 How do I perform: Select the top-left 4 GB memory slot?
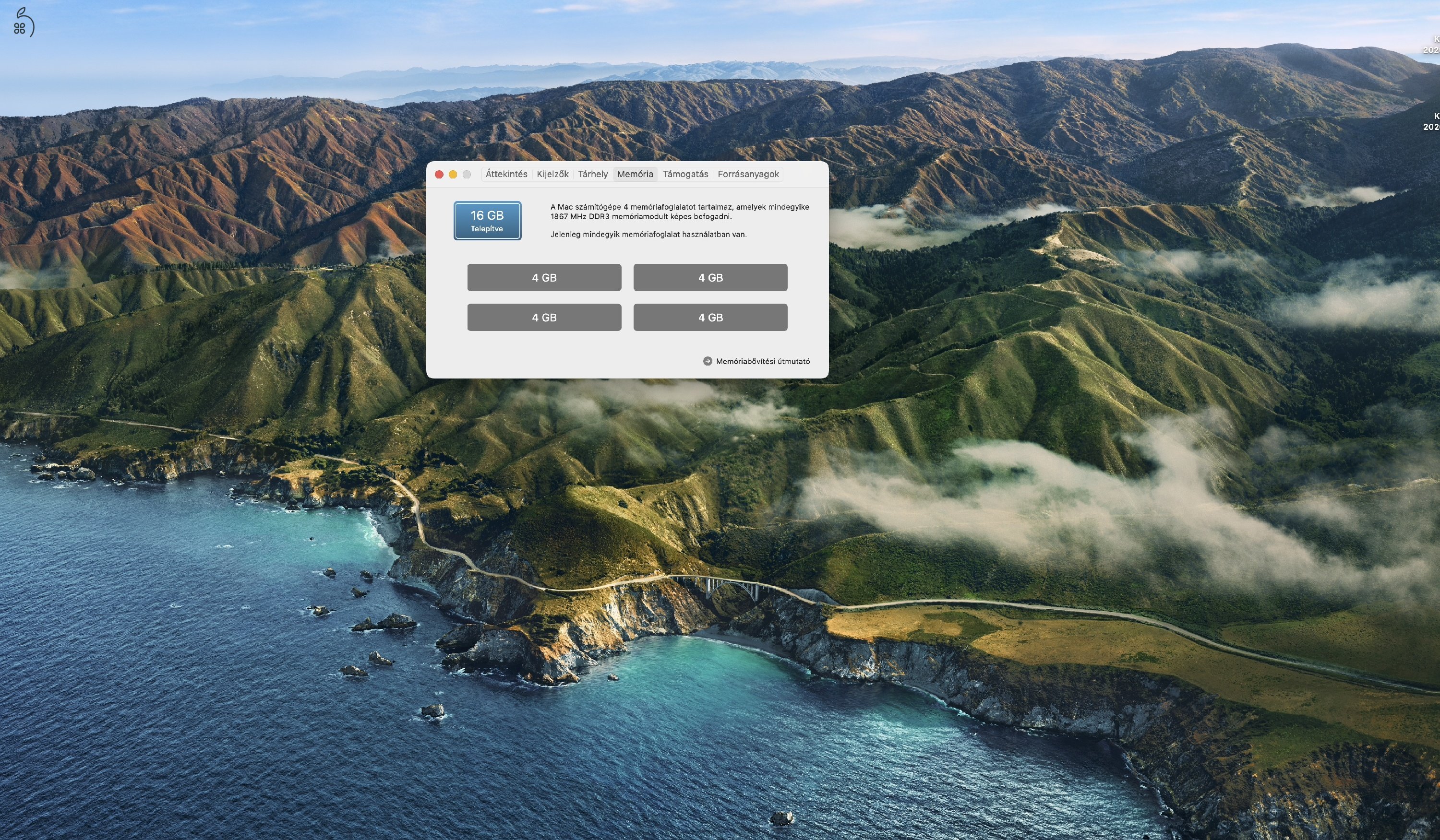(544, 278)
